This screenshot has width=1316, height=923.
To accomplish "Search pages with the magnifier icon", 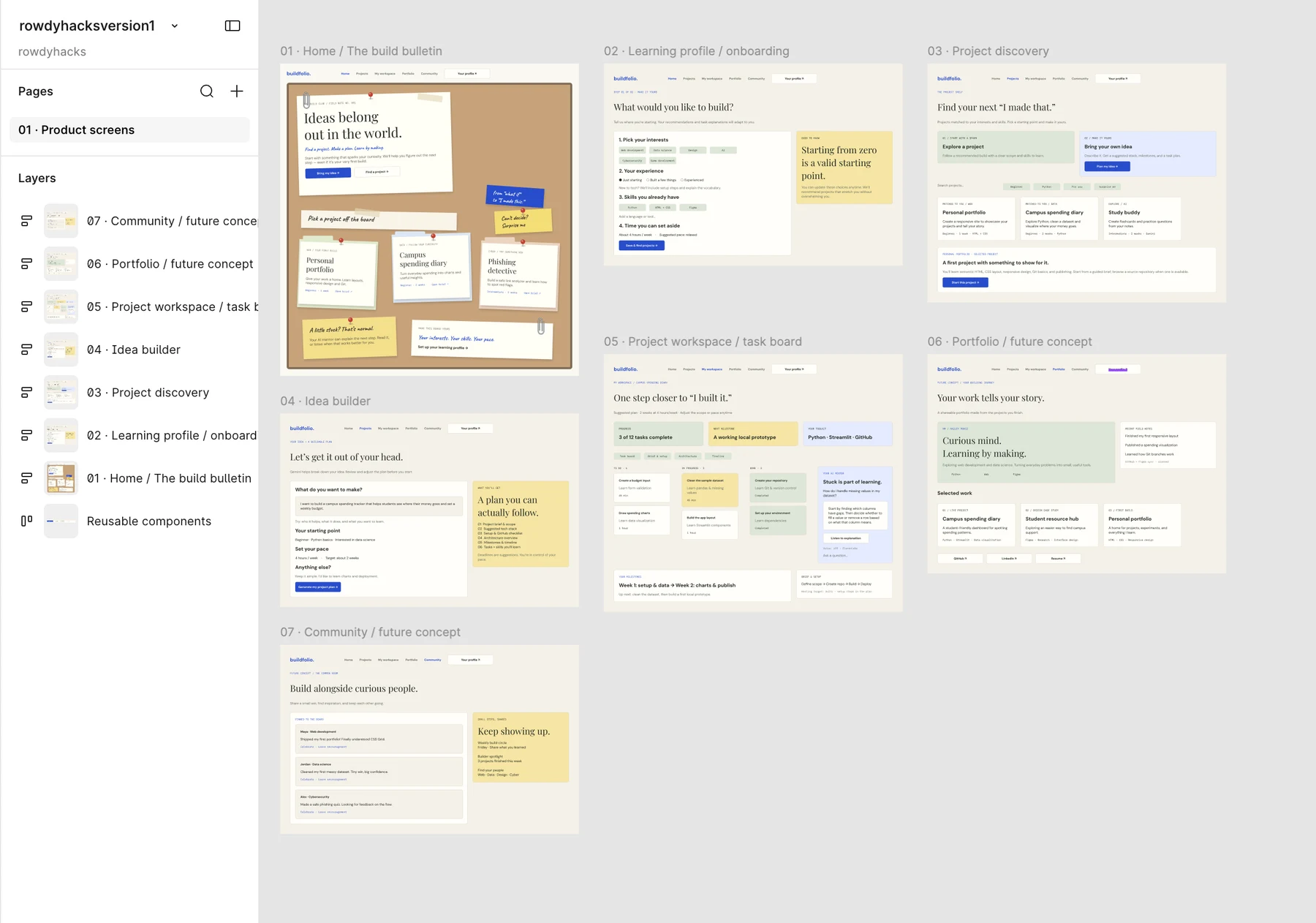I will pos(207,91).
